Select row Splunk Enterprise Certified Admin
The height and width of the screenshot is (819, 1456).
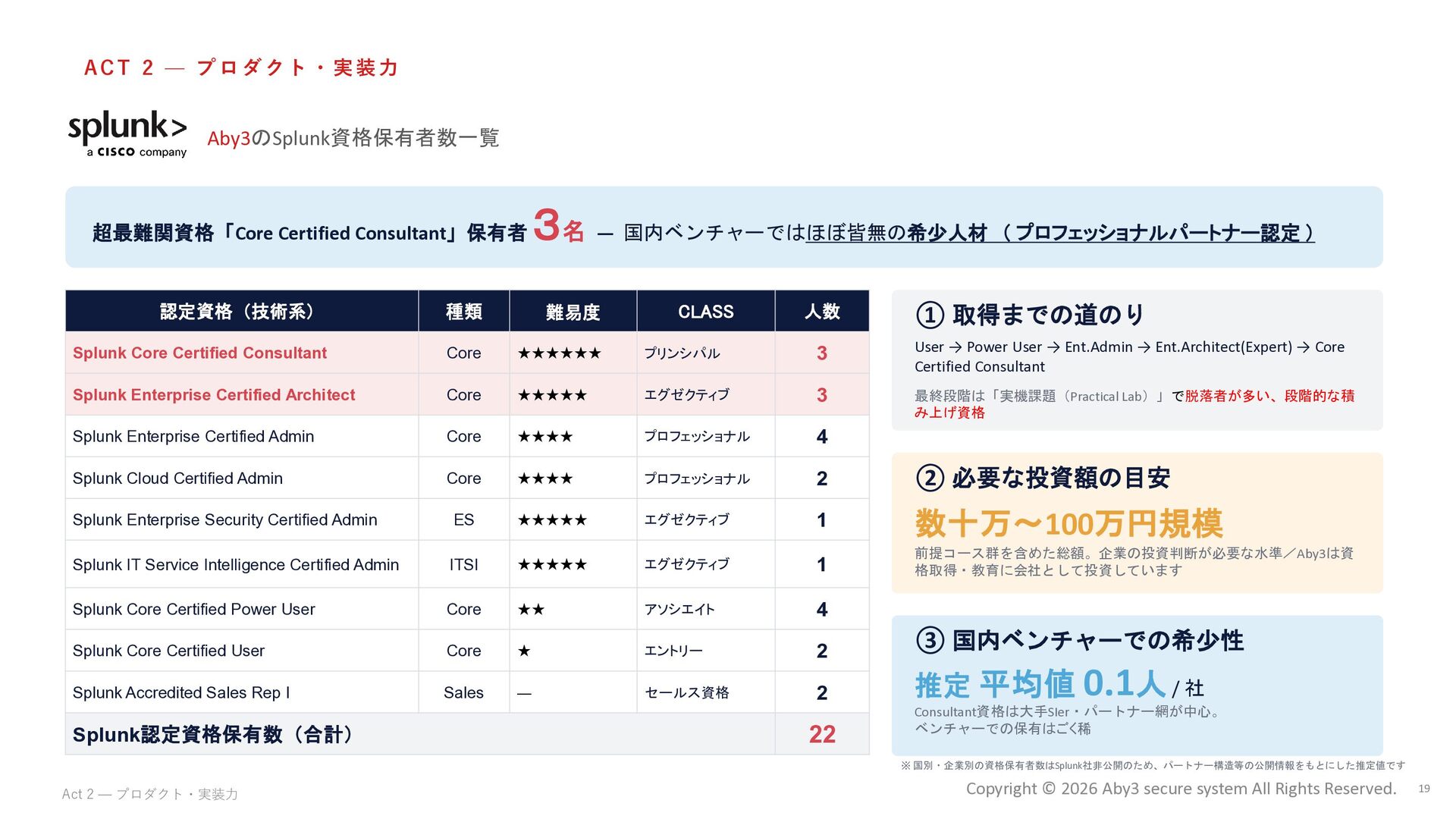(467, 436)
